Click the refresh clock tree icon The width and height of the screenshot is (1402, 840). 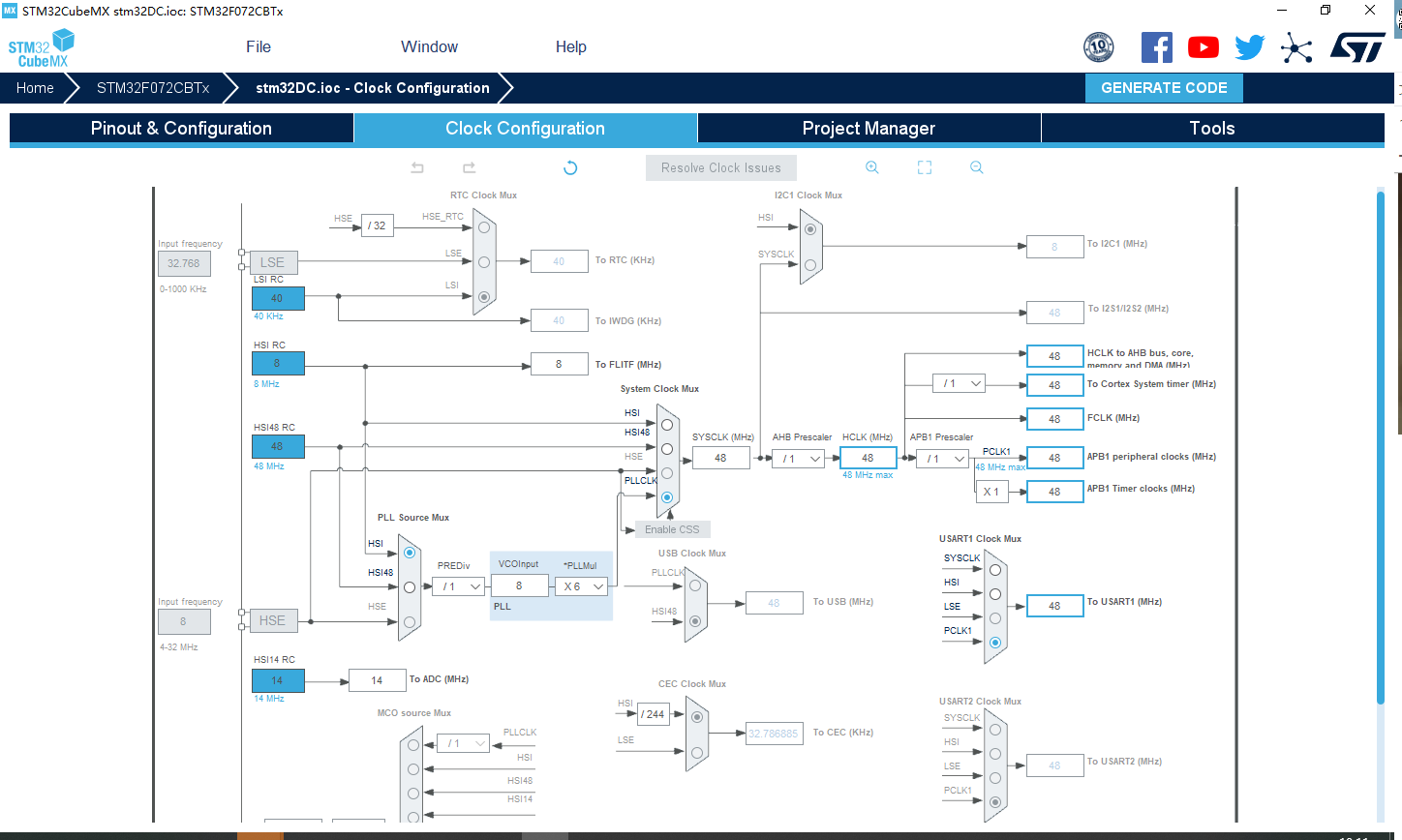570,167
